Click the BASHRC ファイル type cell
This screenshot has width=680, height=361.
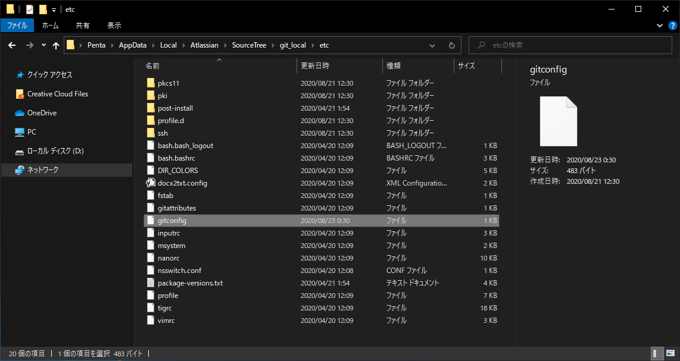(410, 158)
